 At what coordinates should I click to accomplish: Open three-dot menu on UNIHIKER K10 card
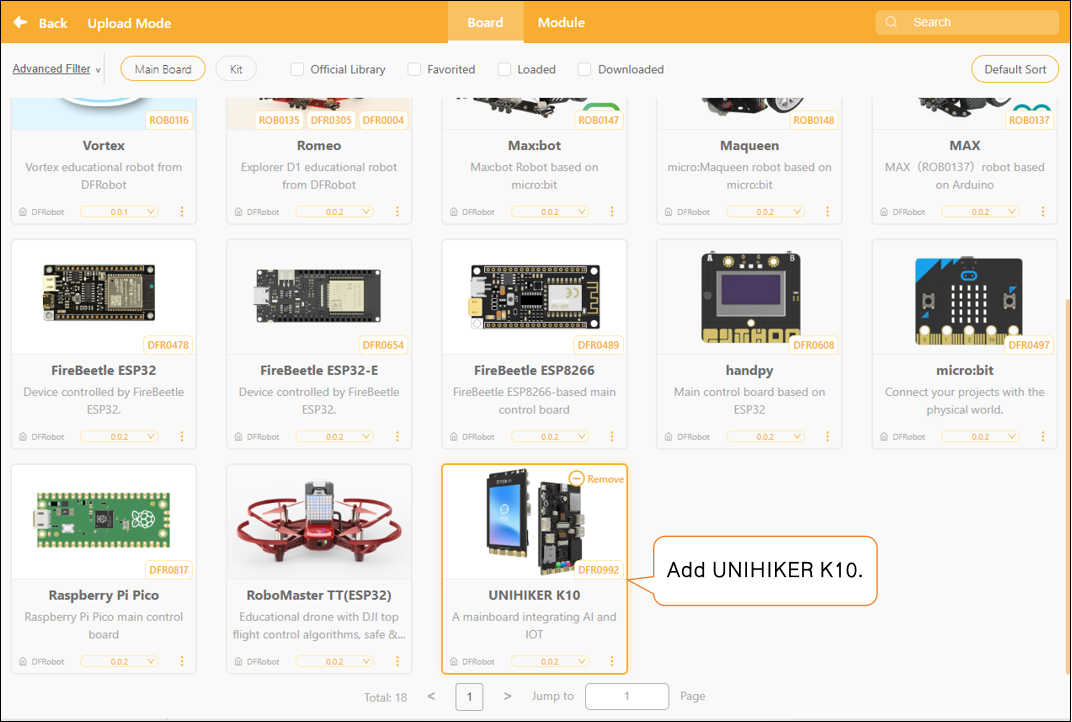pyautogui.click(x=612, y=661)
